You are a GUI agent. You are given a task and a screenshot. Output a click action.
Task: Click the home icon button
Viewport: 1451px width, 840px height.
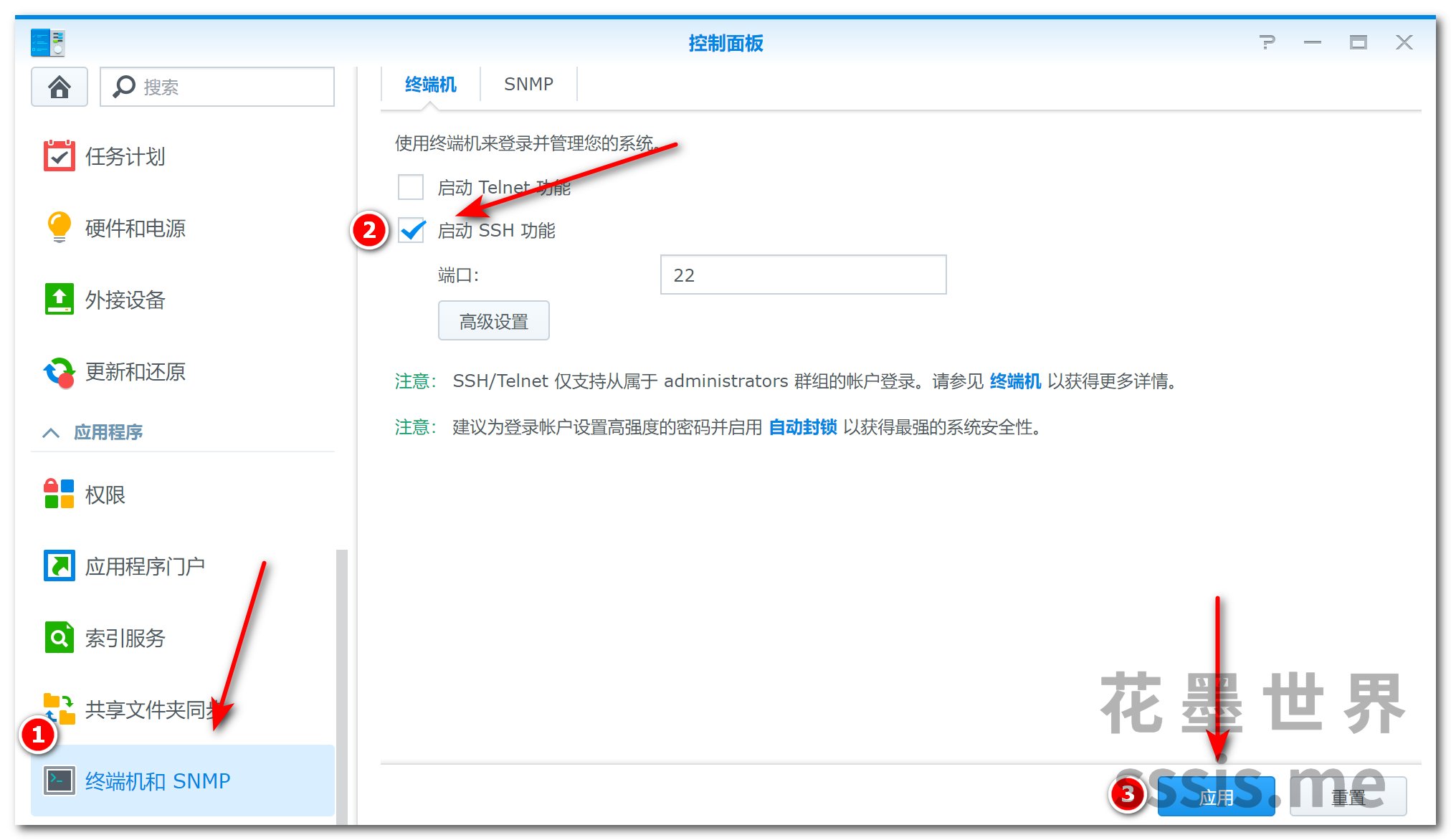[x=60, y=87]
